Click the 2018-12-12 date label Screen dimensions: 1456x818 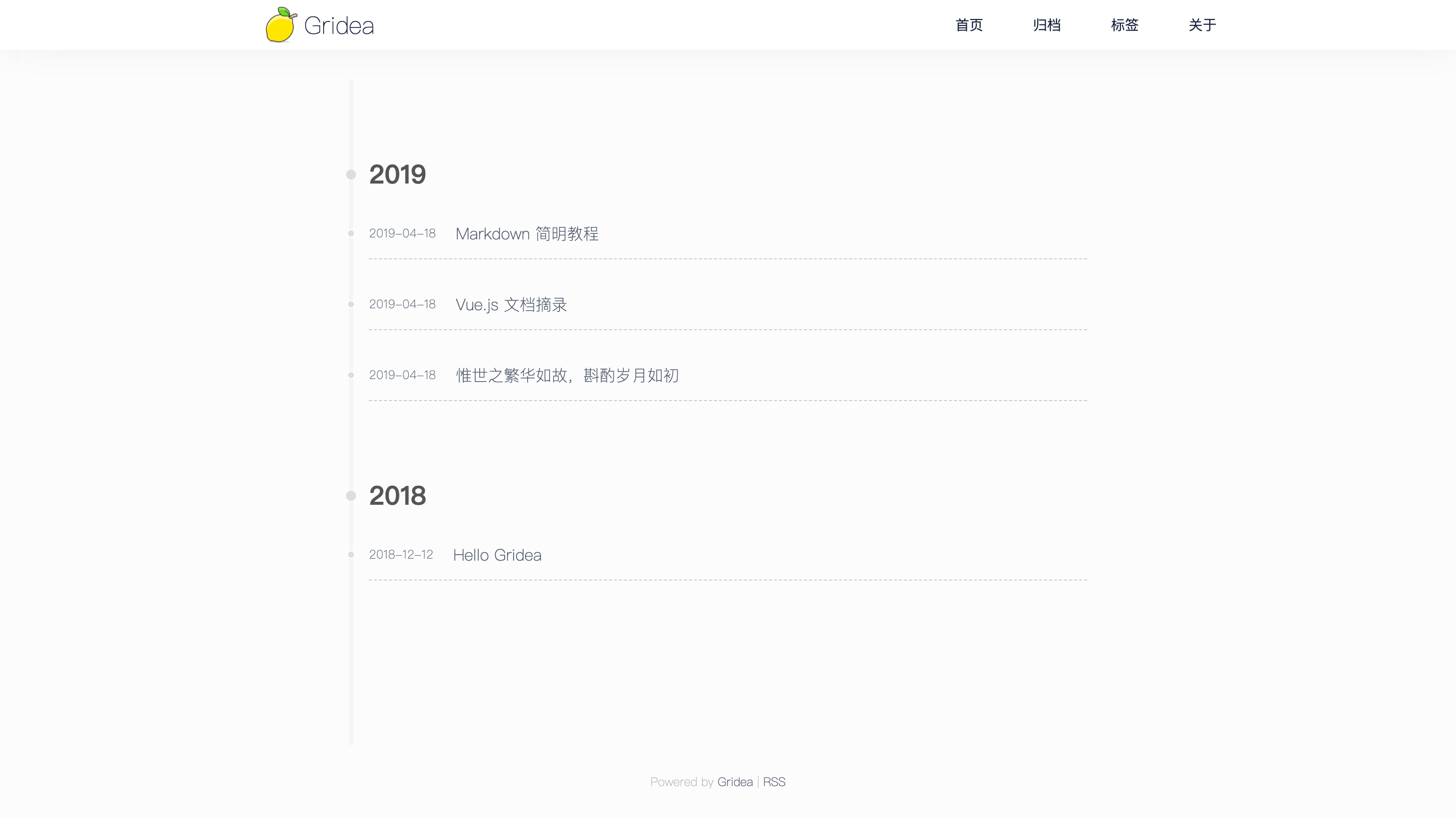click(401, 555)
